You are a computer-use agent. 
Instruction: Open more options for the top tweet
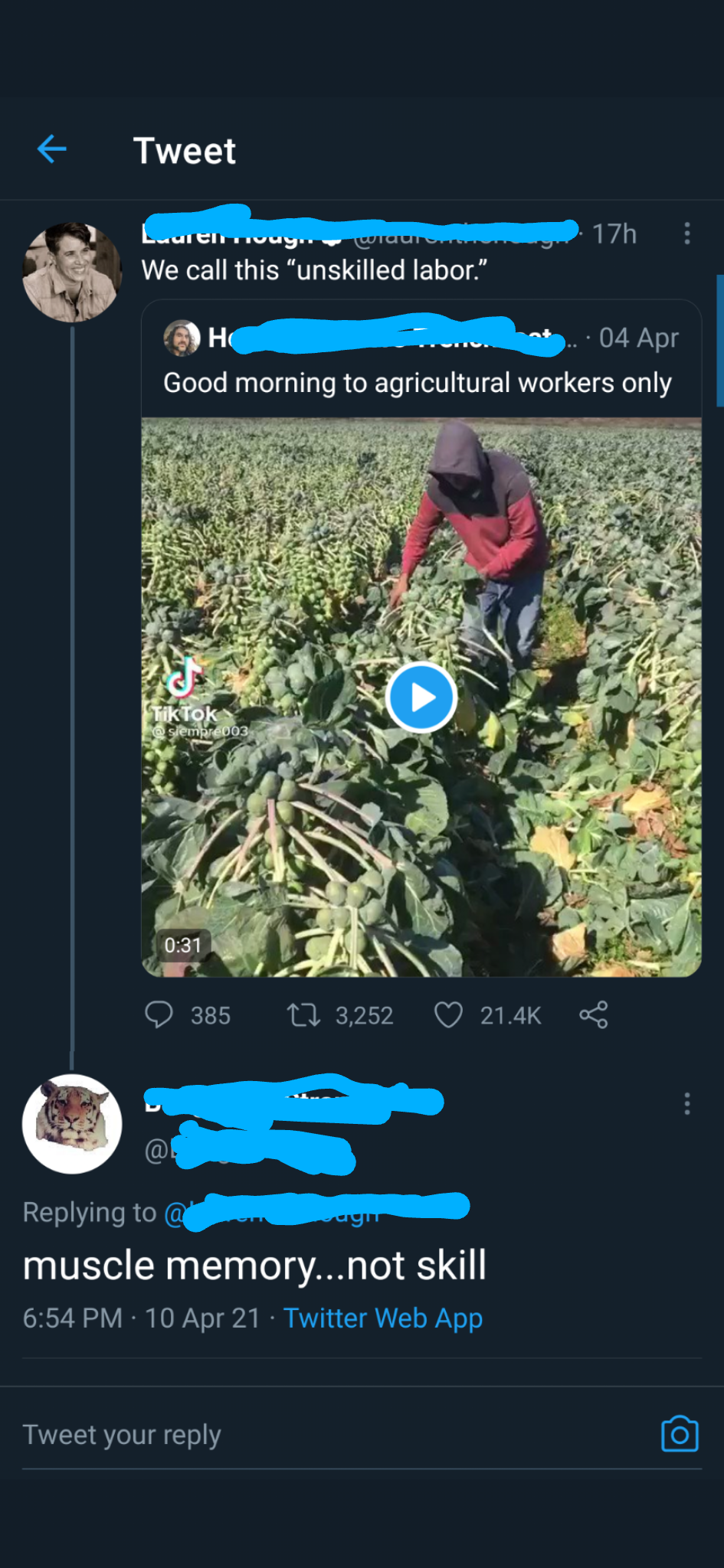(x=687, y=234)
